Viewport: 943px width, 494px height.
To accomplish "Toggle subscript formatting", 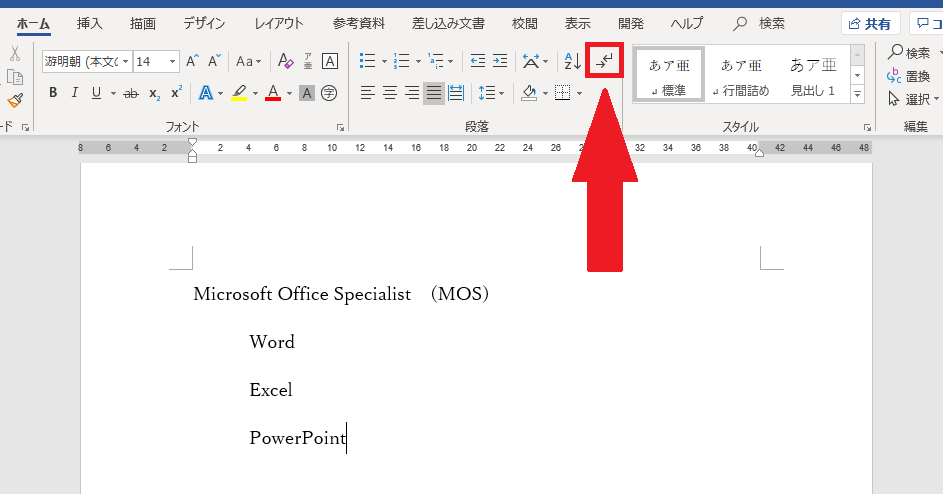I will 155,93.
